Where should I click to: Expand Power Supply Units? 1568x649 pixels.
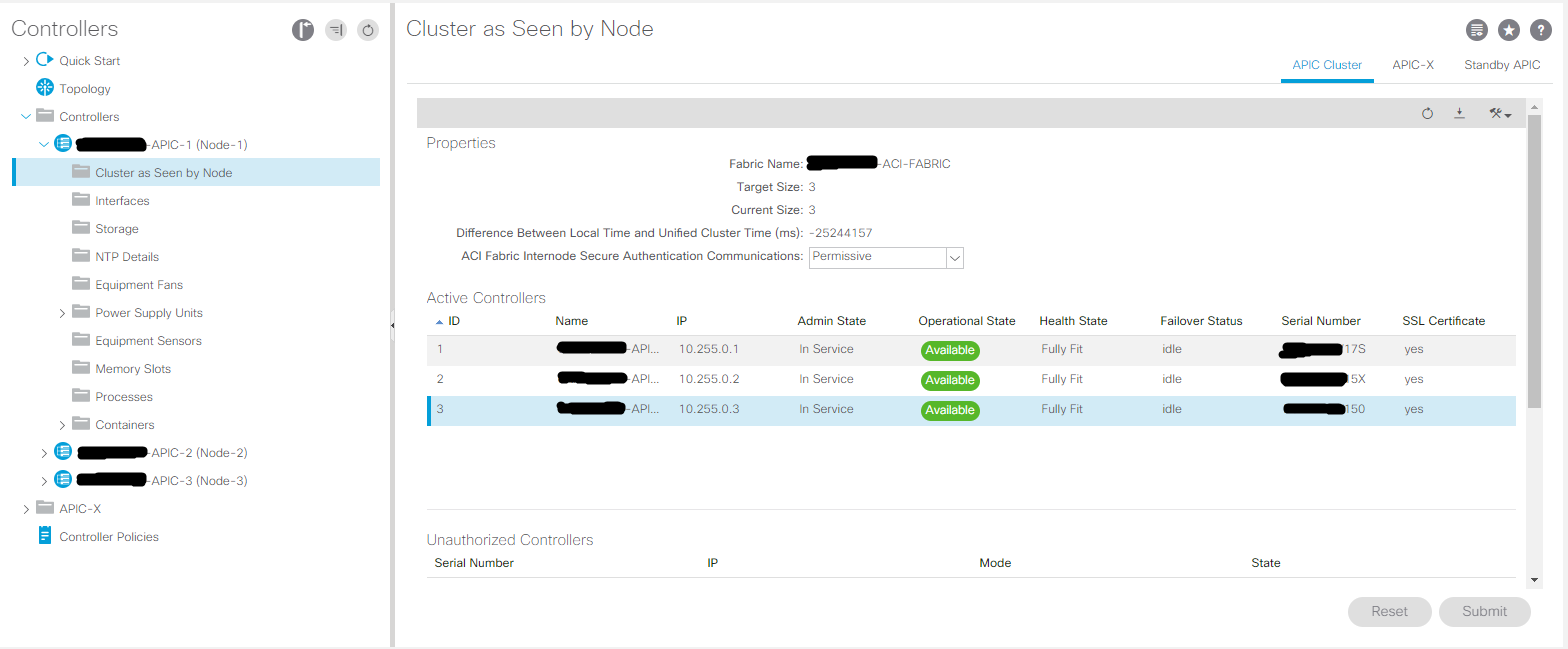[x=62, y=313]
